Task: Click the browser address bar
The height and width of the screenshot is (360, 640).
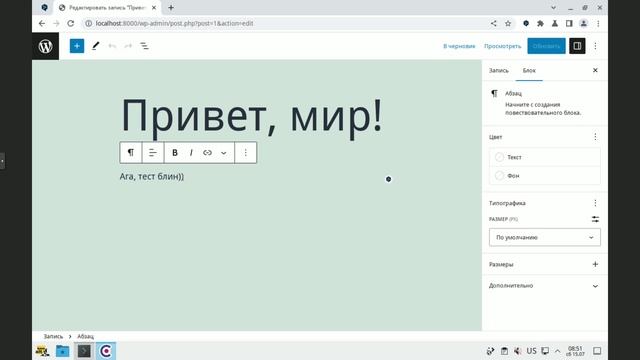Action: [286, 23]
